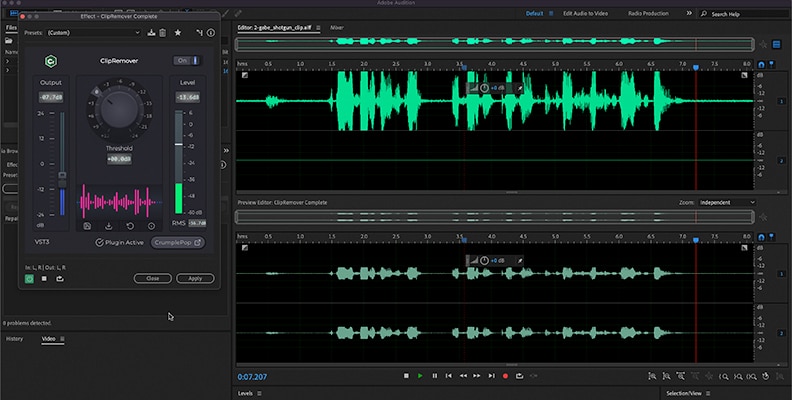Click floppy-disk save icon under pink waveform
The height and width of the screenshot is (400, 792).
(87, 226)
